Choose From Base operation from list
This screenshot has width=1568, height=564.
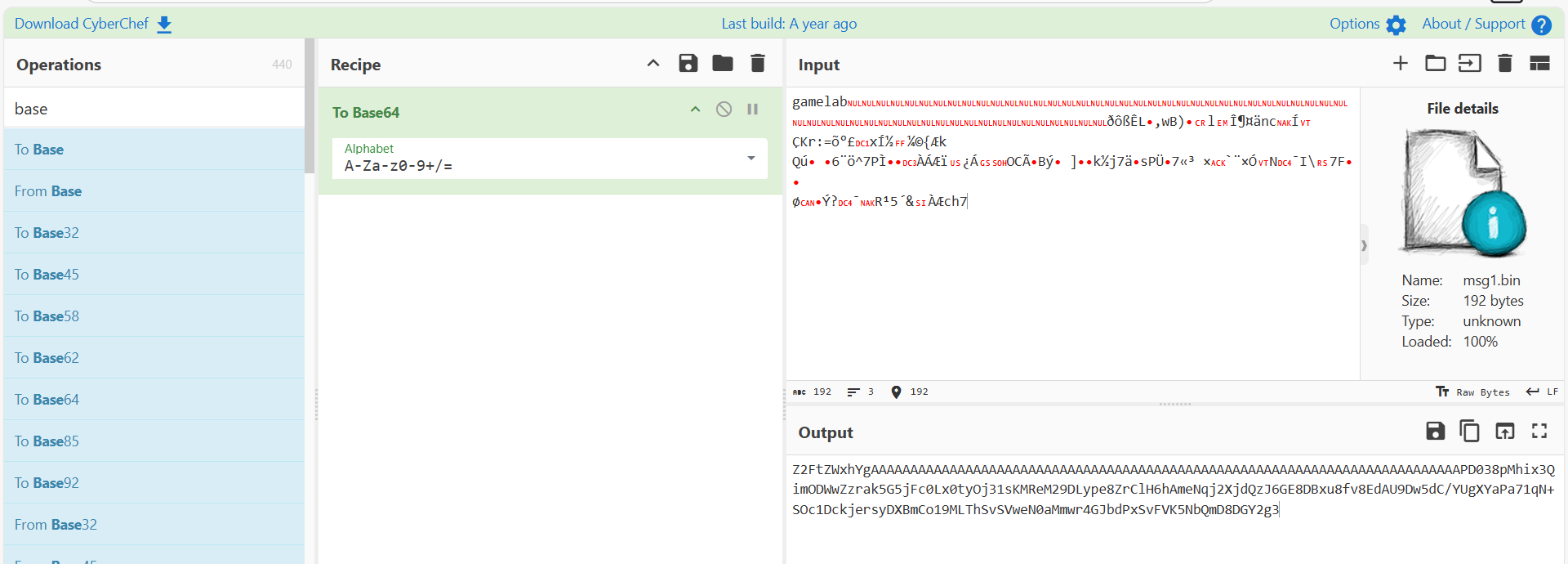[x=48, y=191]
